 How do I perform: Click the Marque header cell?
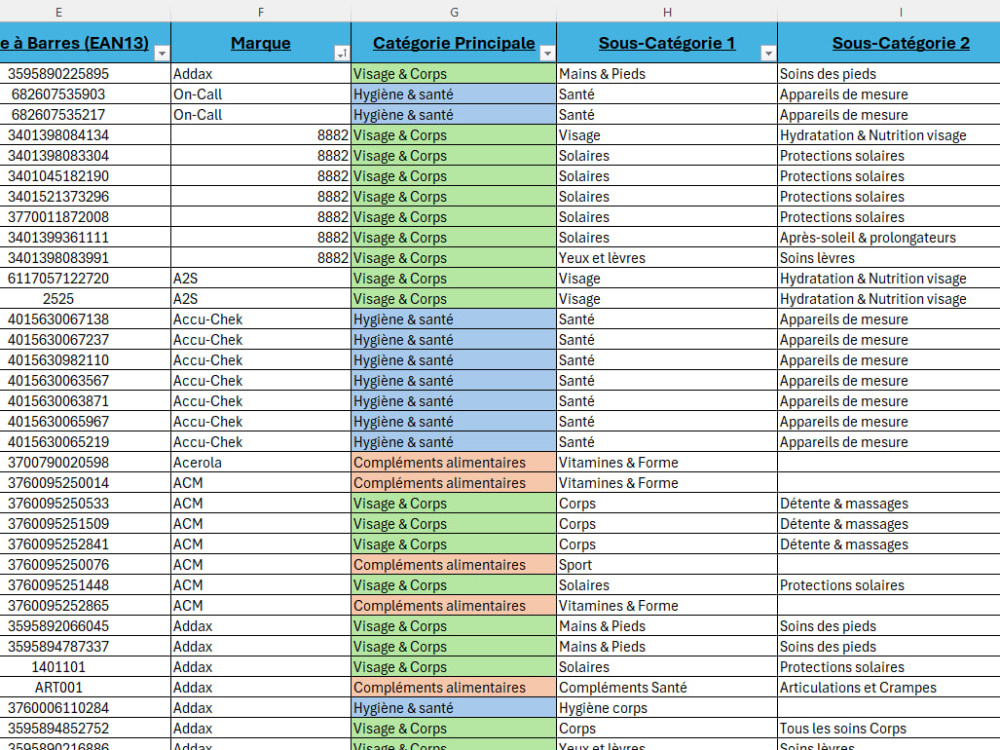coord(261,43)
